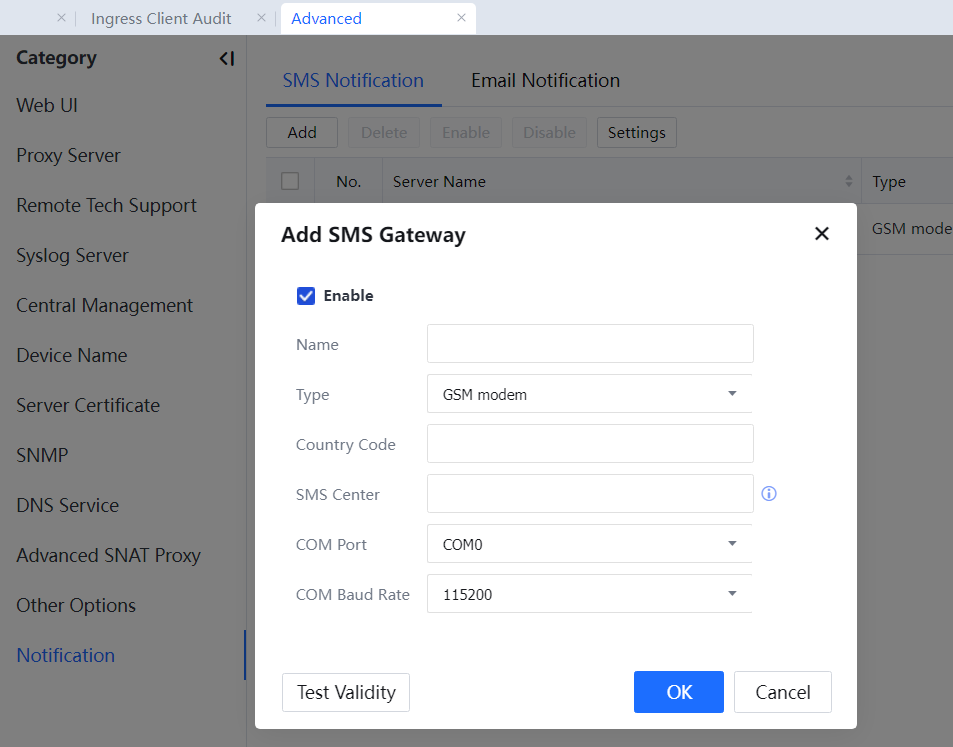
Task: Sort by Server Name column arrows
Action: 849,182
